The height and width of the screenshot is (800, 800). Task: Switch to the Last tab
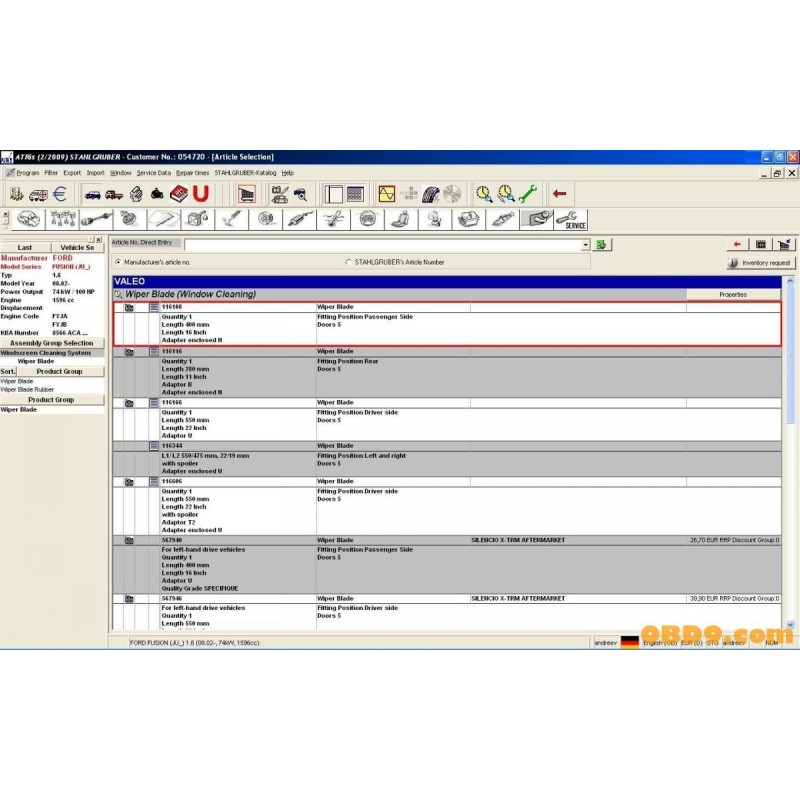tap(24, 247)
